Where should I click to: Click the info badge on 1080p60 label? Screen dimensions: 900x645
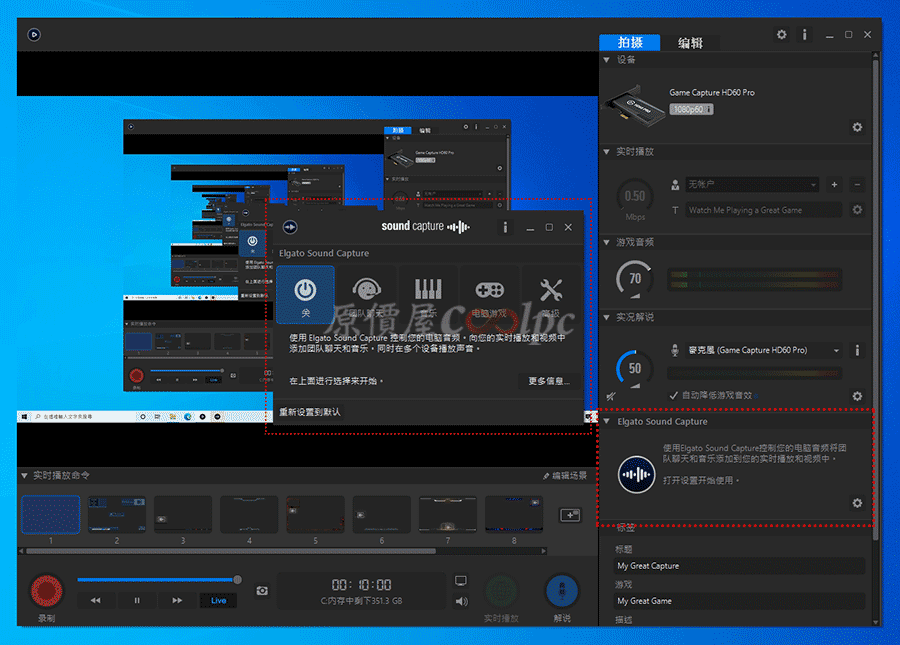[709, 109]
